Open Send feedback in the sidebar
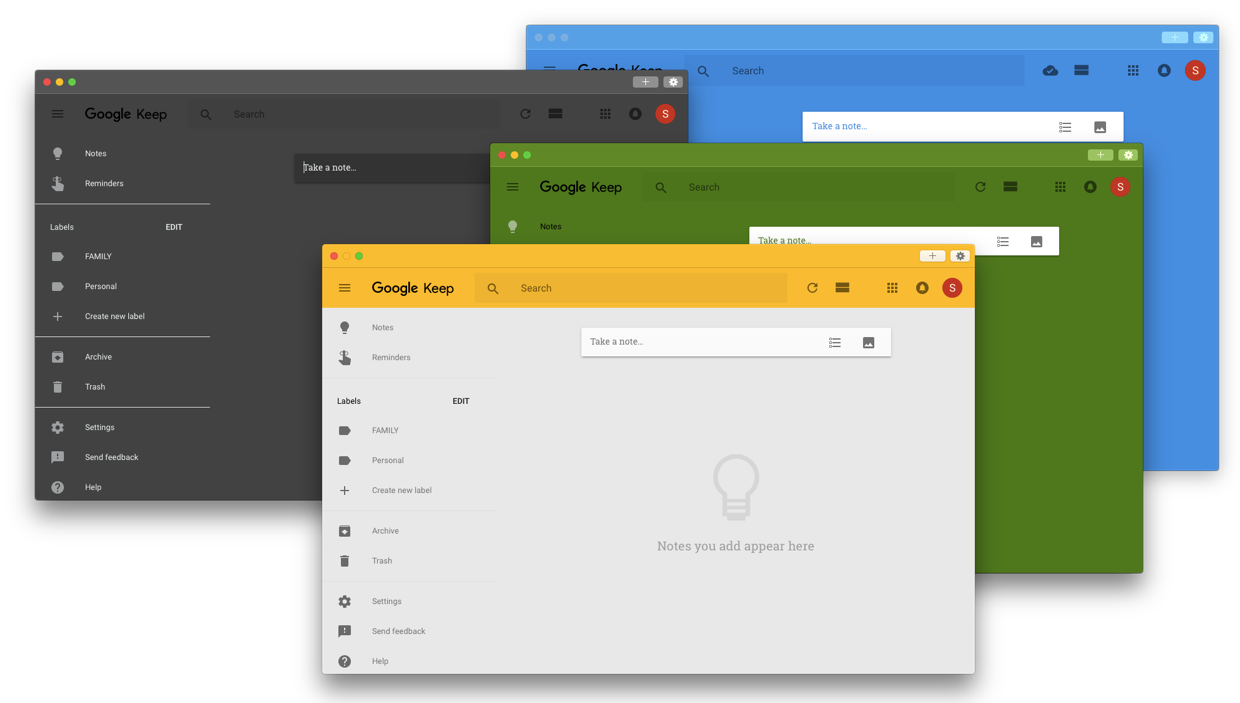This screenshot has width=1240, height=703. pyautogui.click(x=398, y=631)
